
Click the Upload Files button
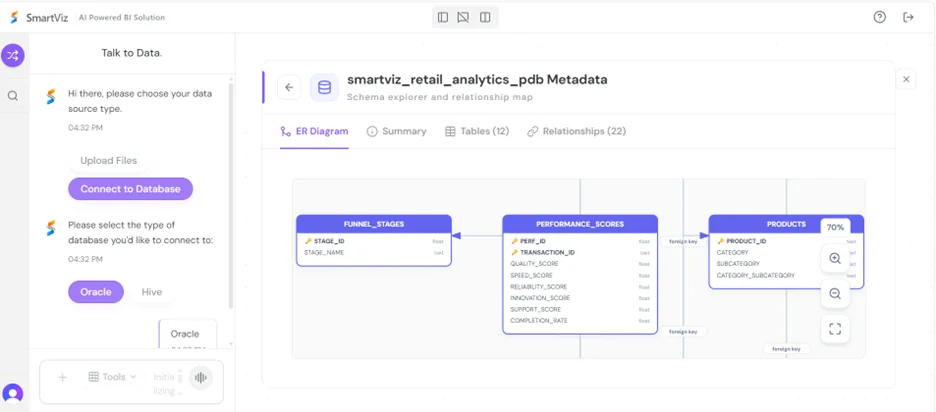(x=108, y=161)
